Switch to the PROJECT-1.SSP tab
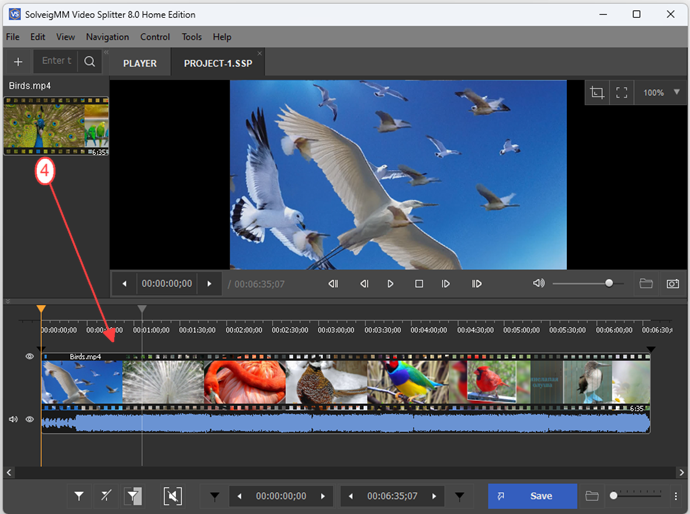 [218, 63]
